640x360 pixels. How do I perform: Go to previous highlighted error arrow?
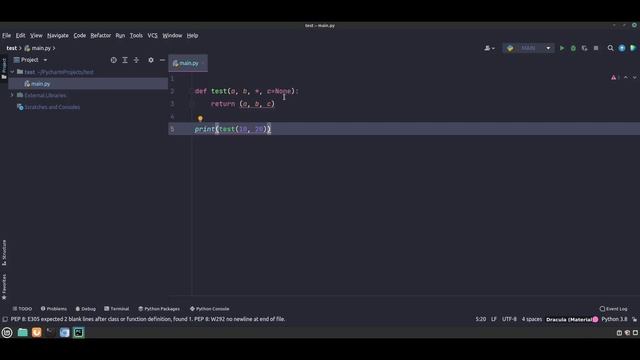(x=626, y=78)
